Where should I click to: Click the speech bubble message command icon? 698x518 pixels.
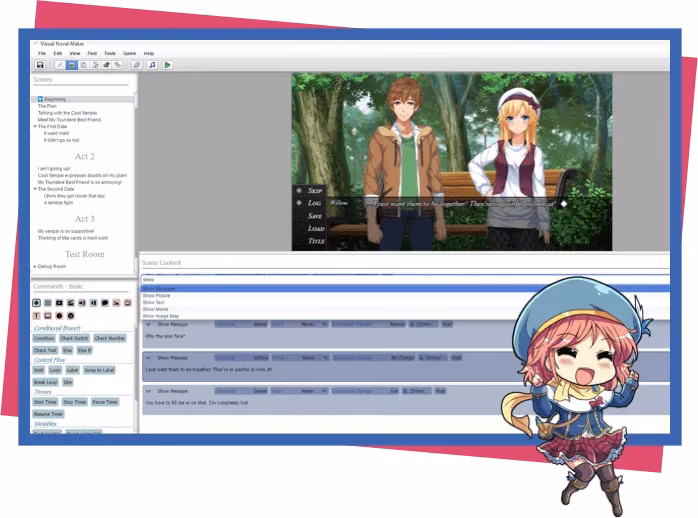point(105,303)
